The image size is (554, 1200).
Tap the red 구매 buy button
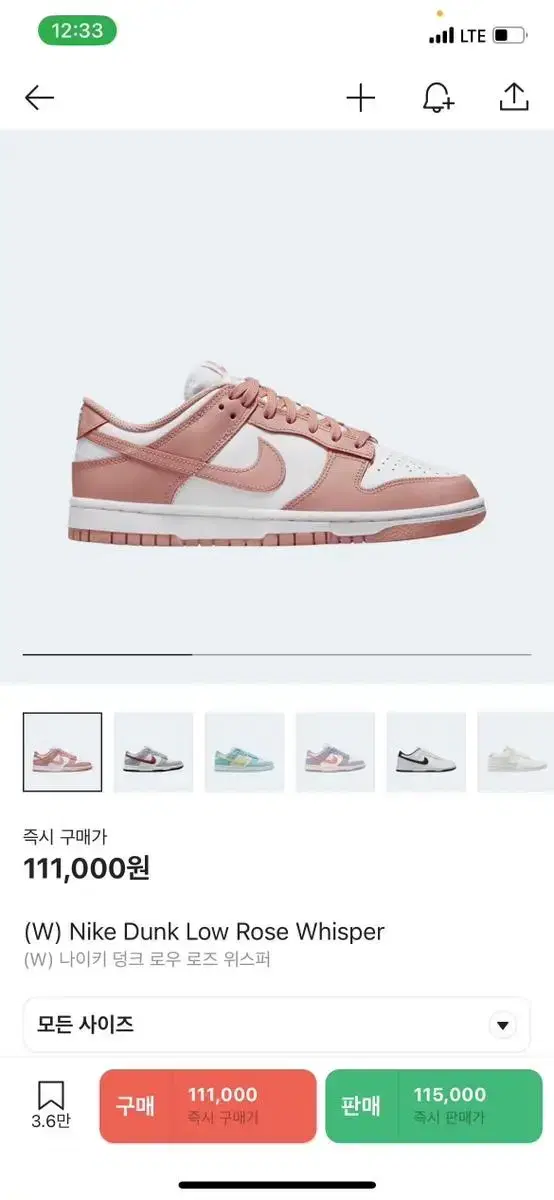click(x=208, y=1106)
